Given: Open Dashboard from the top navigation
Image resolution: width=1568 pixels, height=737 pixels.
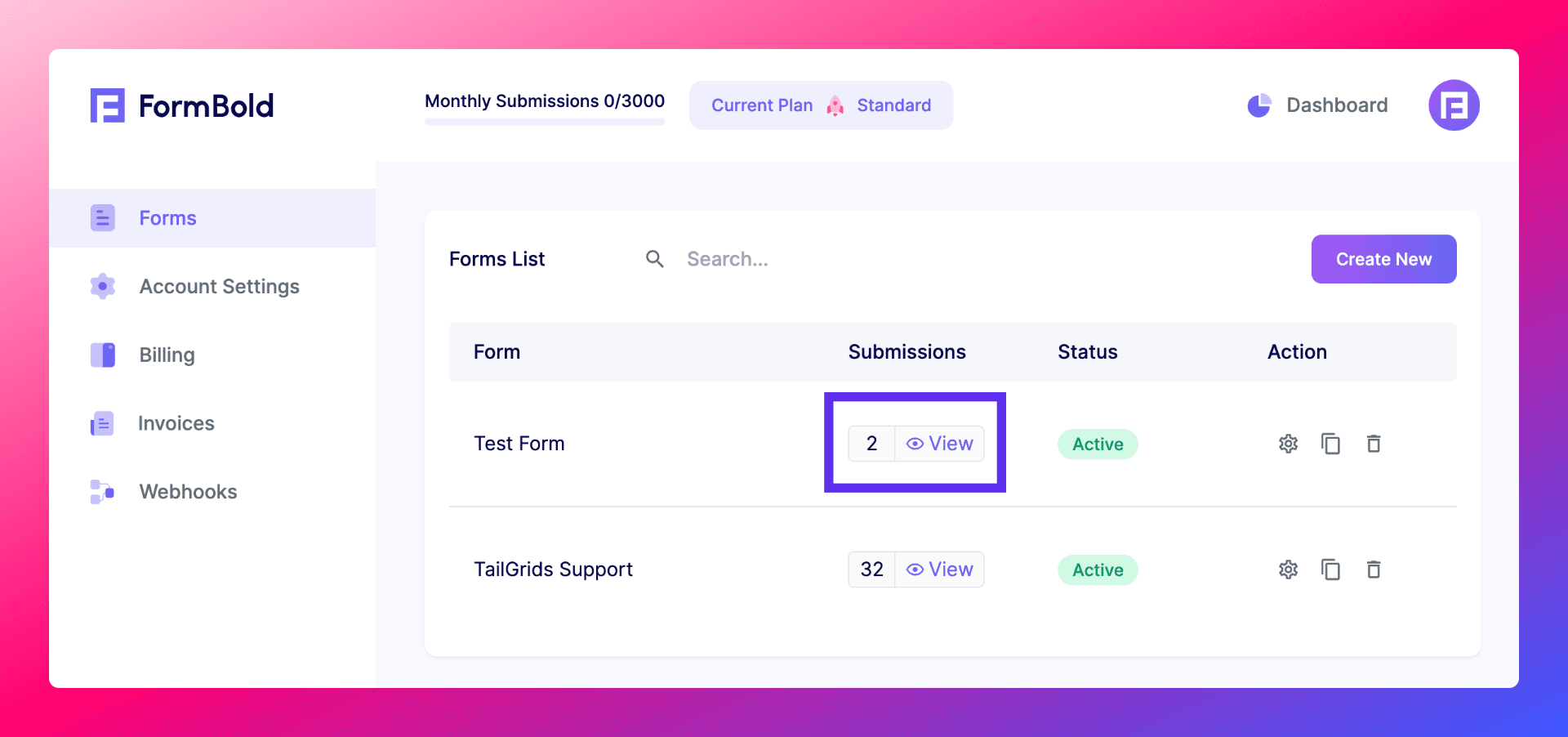Looking at the screenshot, I should 1337,105.
